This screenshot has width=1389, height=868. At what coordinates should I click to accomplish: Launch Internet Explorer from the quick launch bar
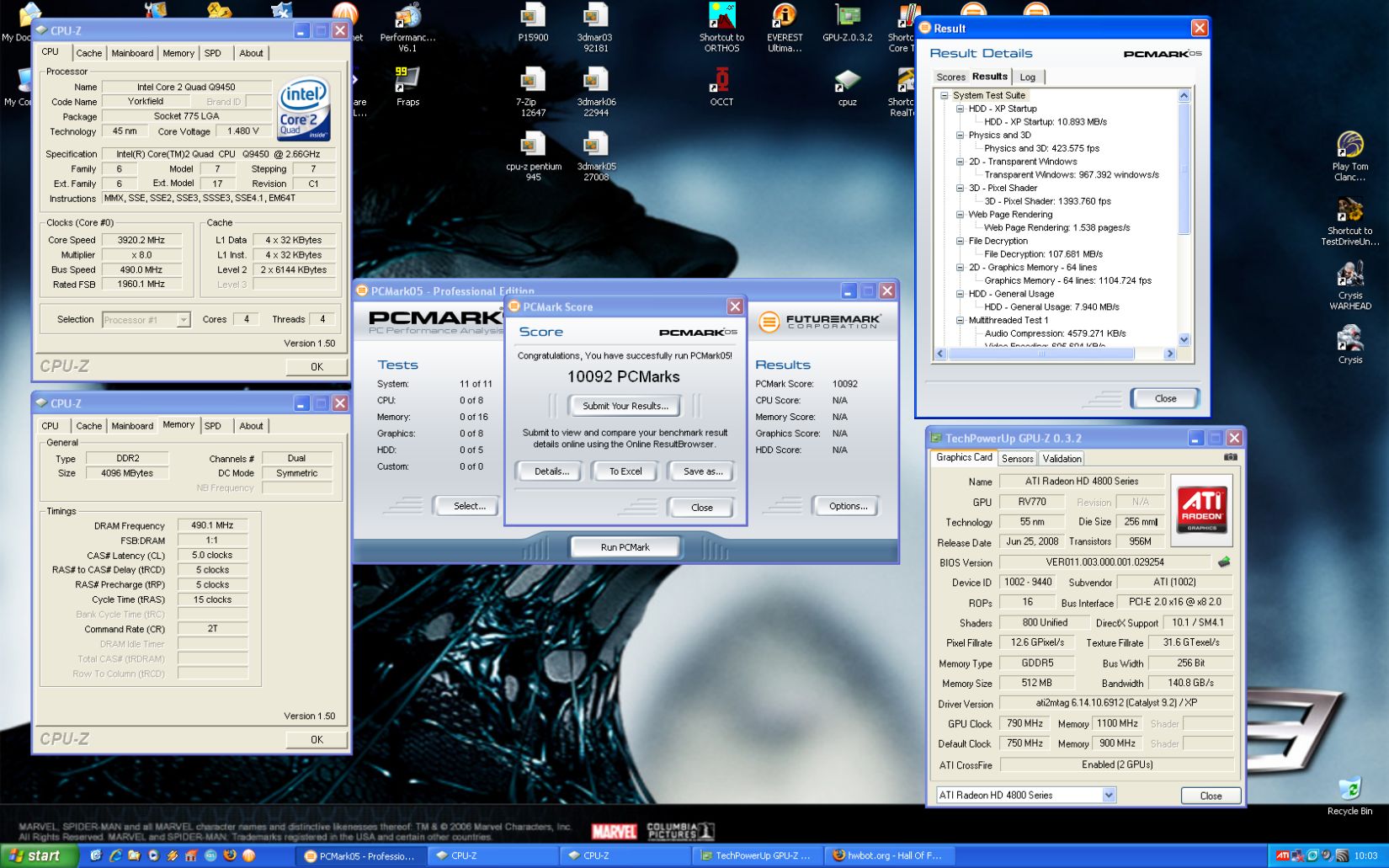(114, 855)
